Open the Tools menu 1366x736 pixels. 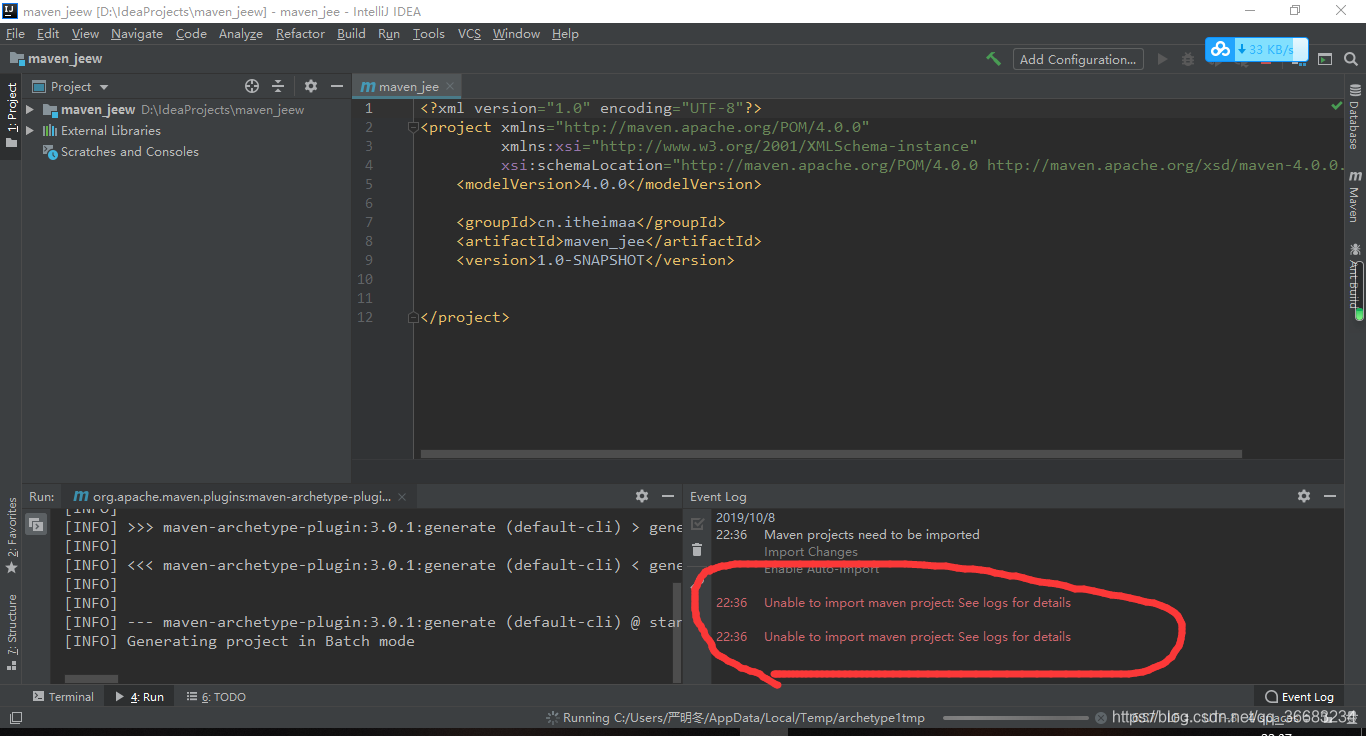[x=428, y=33]
